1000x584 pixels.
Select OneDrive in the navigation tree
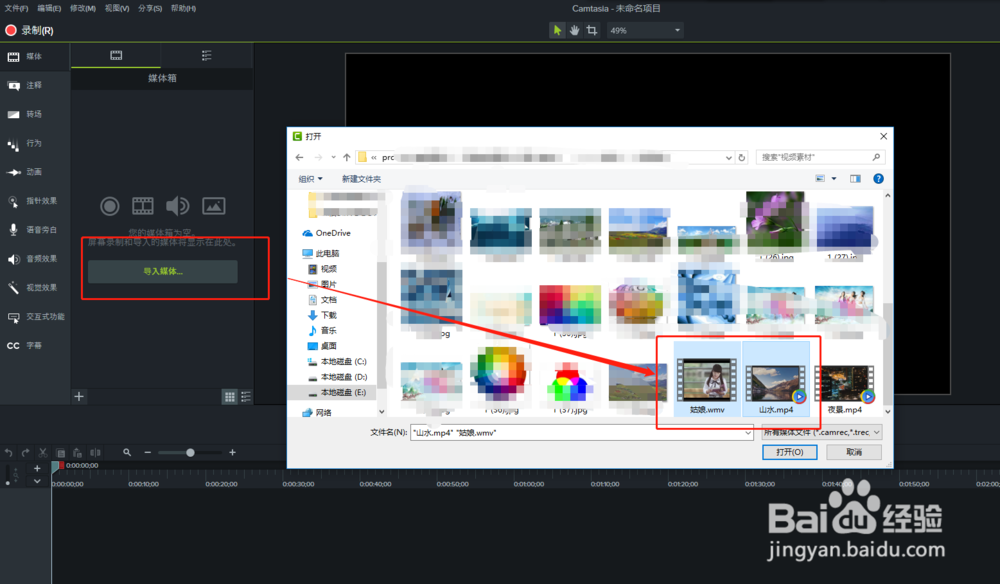click(x=327, y=233)
